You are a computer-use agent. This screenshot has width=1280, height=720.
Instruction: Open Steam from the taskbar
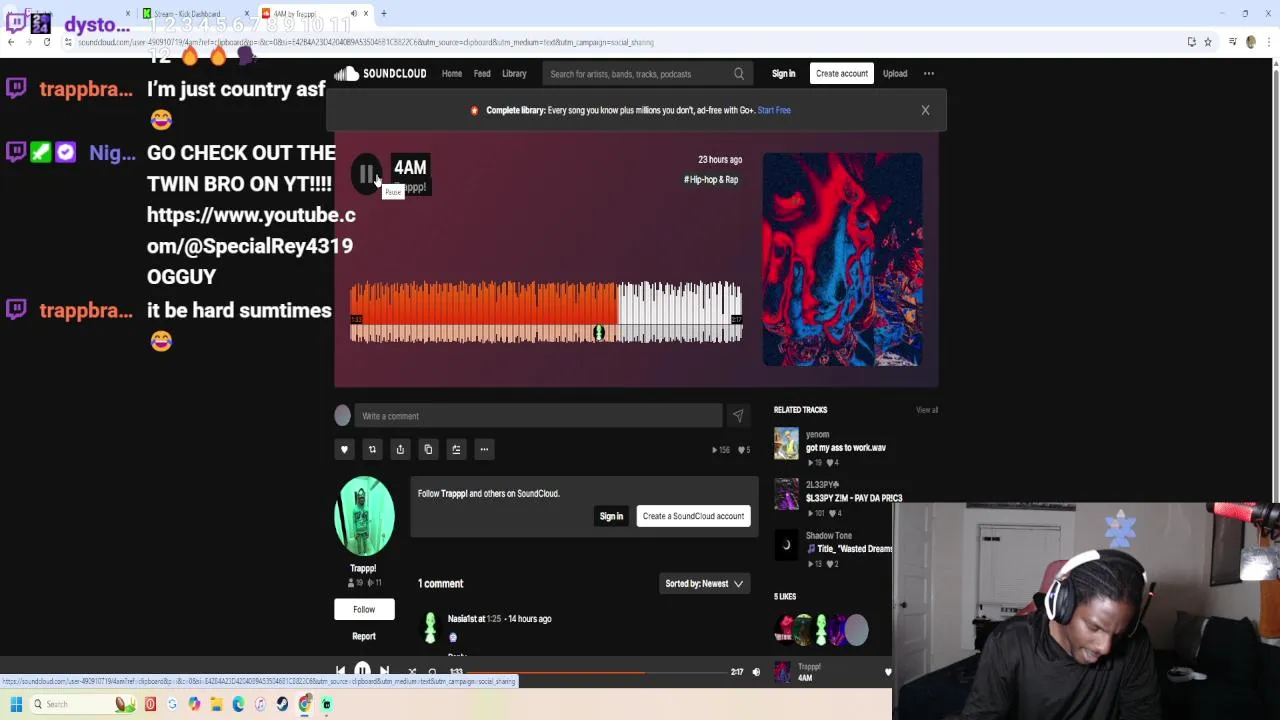(x=282, y=704)
